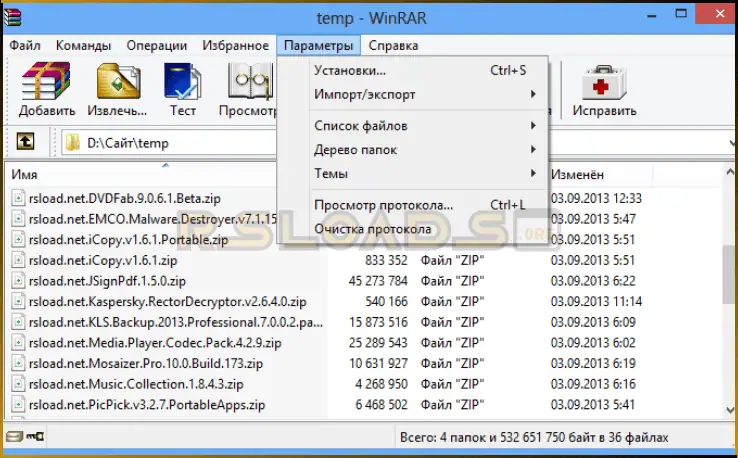Select rsload.net.iCopy.v1.6.1.zip file name
Image resolution: width=738 pixels, height=458 pixels.
pyautogui.click(x=103, y=260)
